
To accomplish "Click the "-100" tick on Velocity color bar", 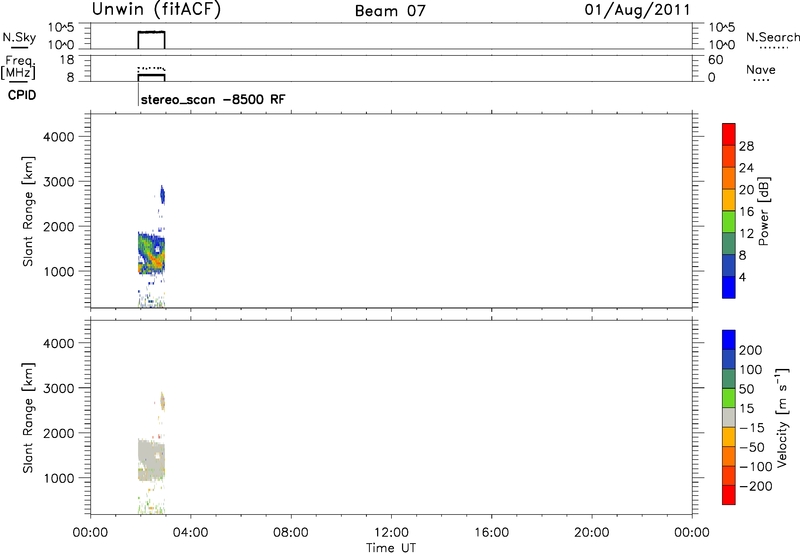I will (756, 467).
